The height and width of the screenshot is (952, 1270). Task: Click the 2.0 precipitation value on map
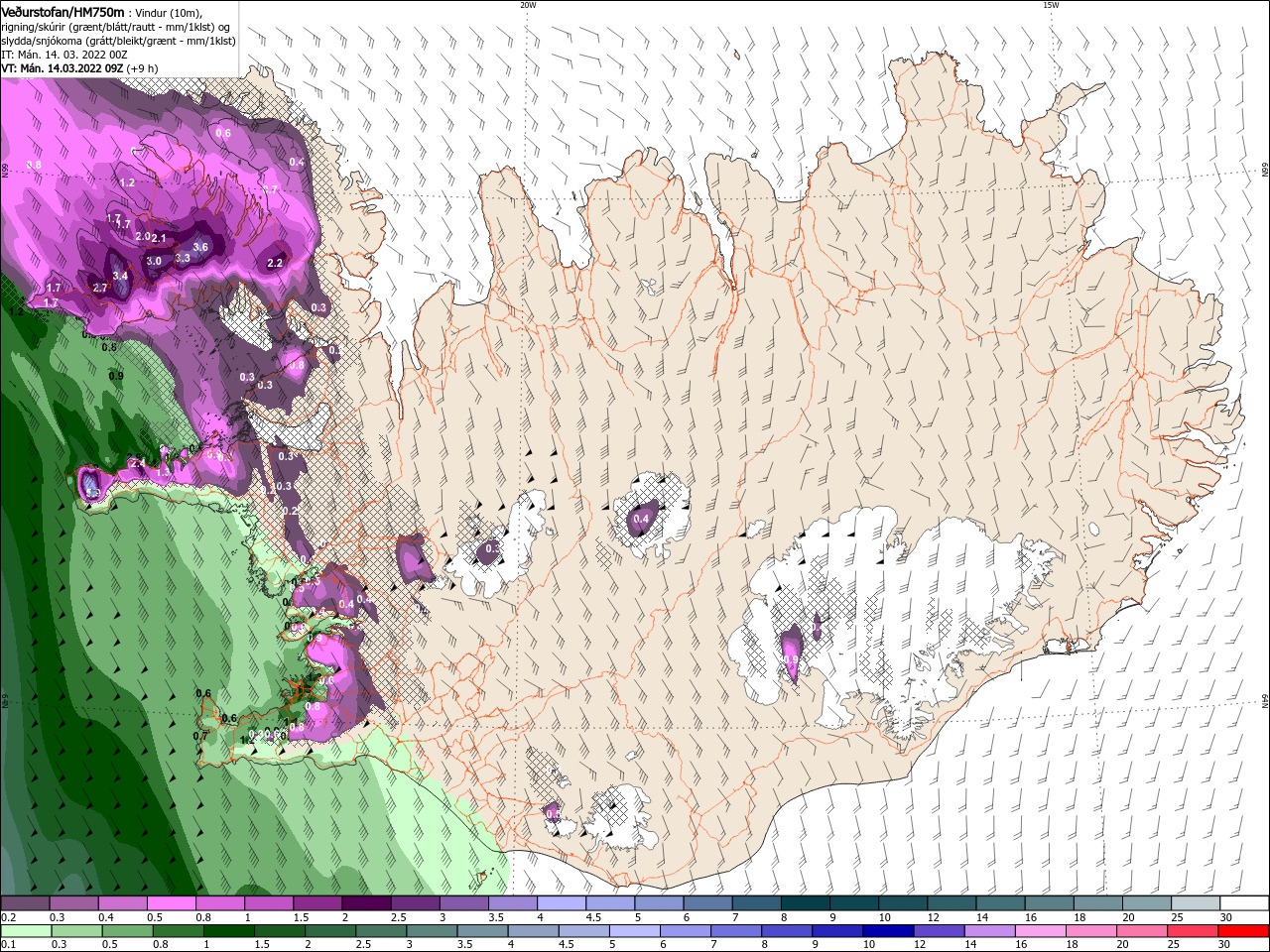coord(142,236)
